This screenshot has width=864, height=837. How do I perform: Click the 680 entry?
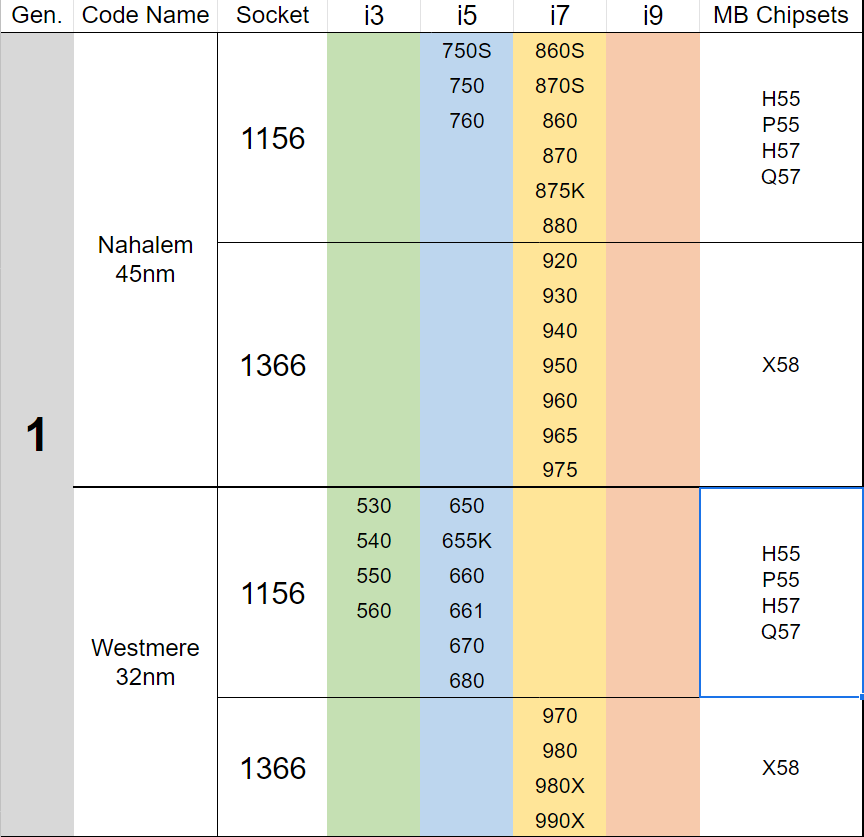(467, 681)
